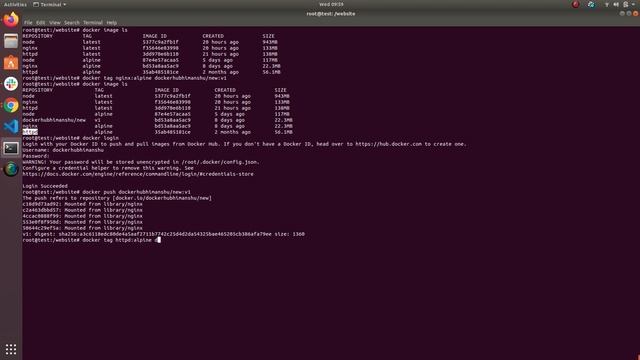Open the Terminal app menu in top bar
The width and height of the screenshot is (640, 360).
49,4
